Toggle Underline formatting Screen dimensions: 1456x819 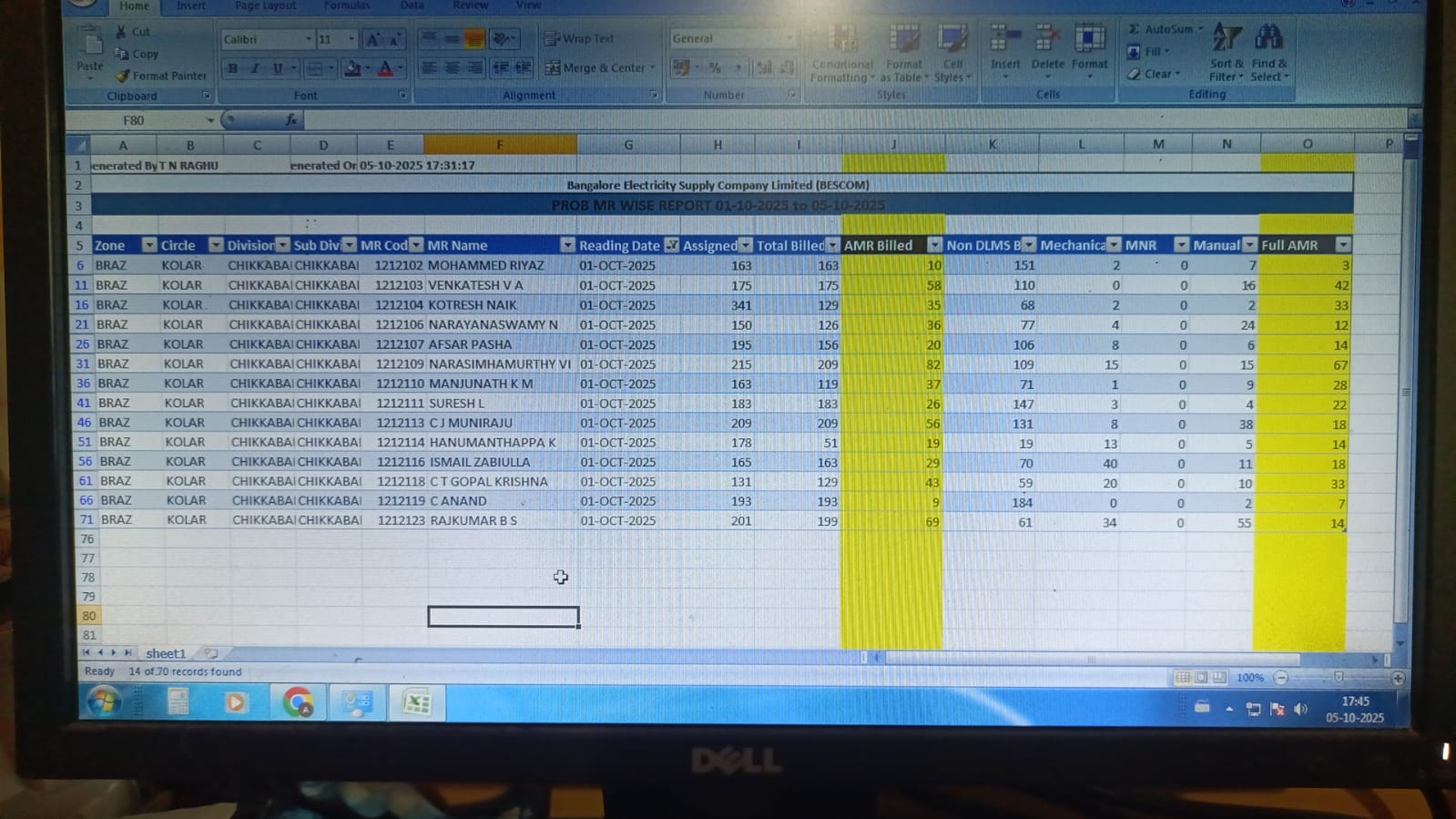(x=278, y=68)
